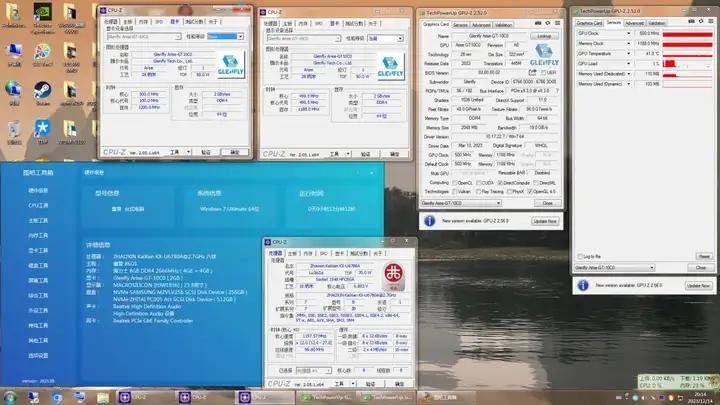
Task: Open the 工具 dropdown arrow in the Zhaoxin CPU-Z window
Action: [353, 383]
